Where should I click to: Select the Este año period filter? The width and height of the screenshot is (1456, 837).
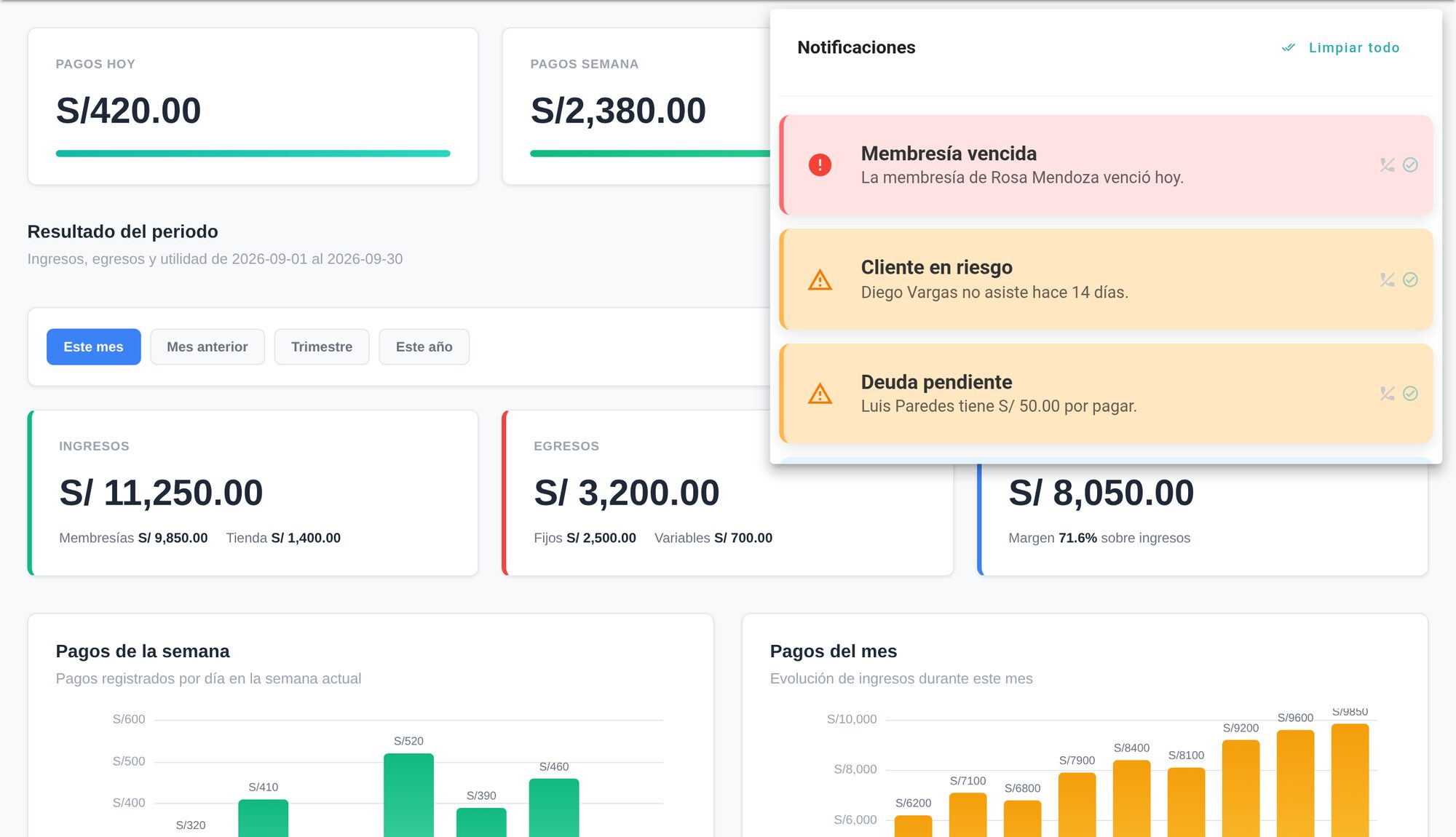pyautogui.click(x=424, y=347)
